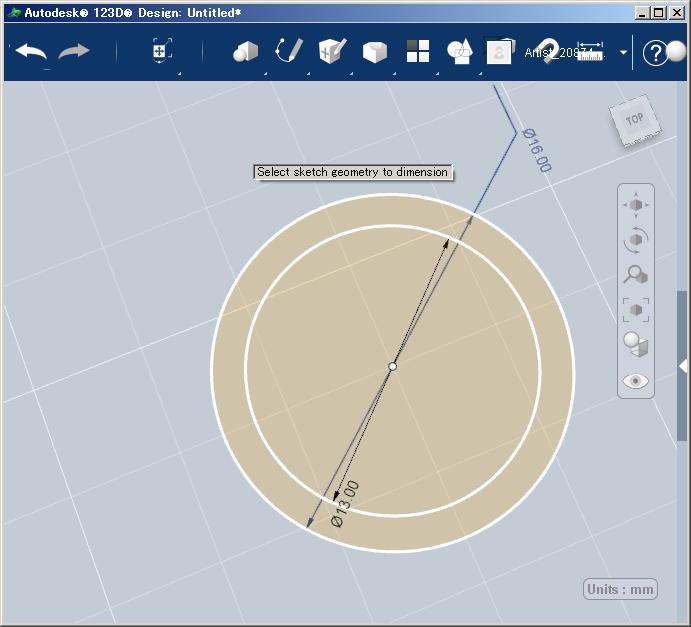Expand the Combine submenu arrow
This screenshot has width=691, height=627.
pyautogui.click(x=480, y=74)
